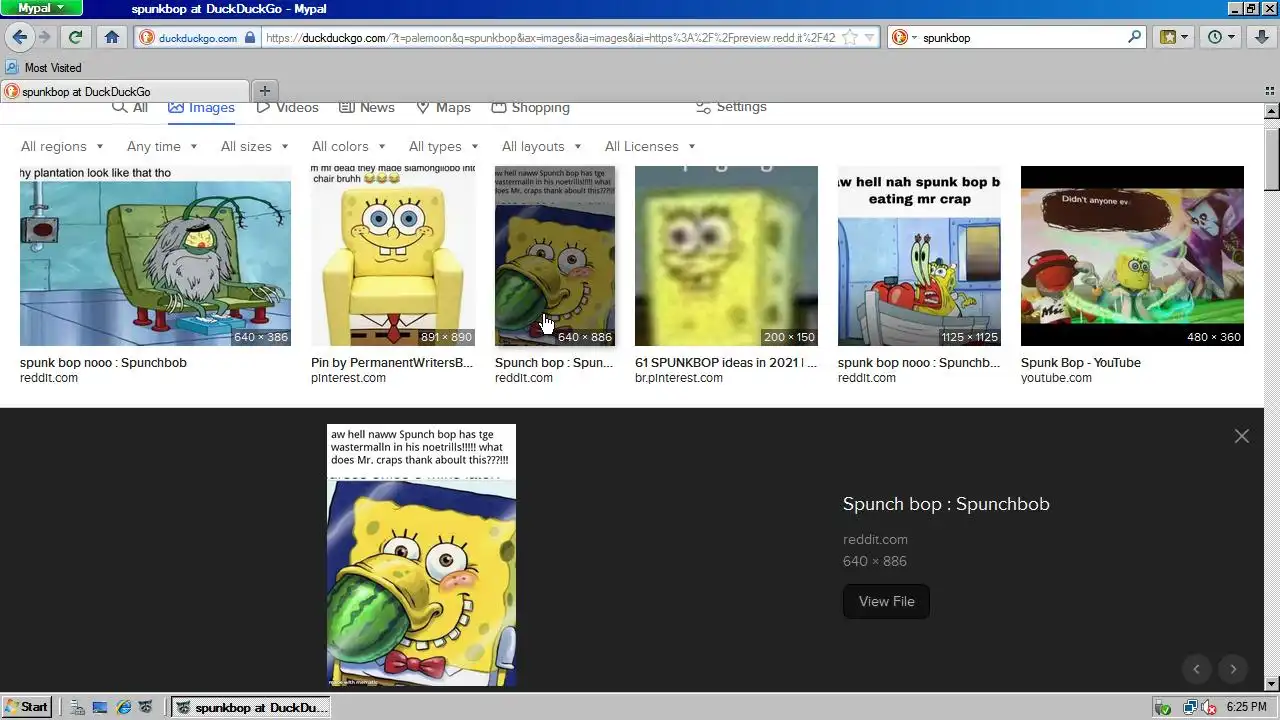Click the YouTube 480 × 360 video thumbnail
1280x720 pixels.
click(x=1132, y=256)
